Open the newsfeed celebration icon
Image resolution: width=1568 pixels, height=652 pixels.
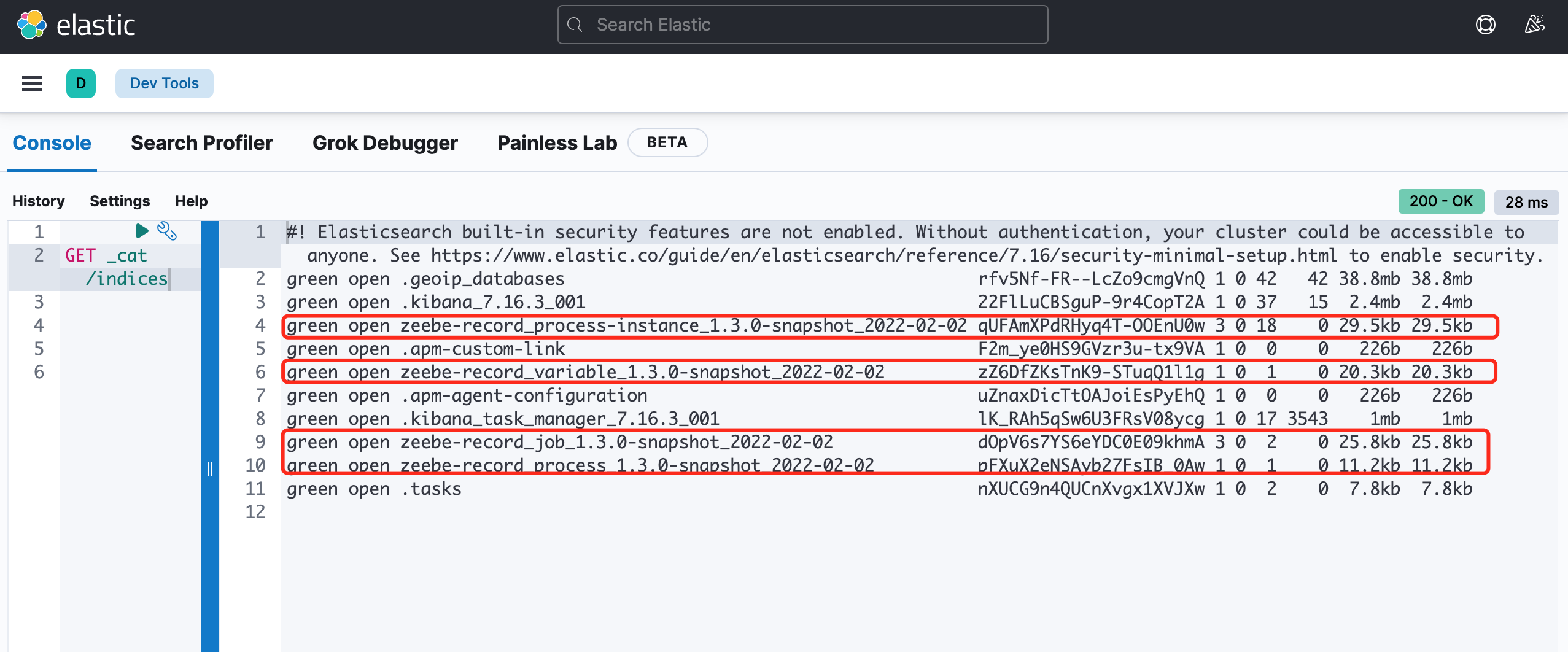[x=1535, y=25]
